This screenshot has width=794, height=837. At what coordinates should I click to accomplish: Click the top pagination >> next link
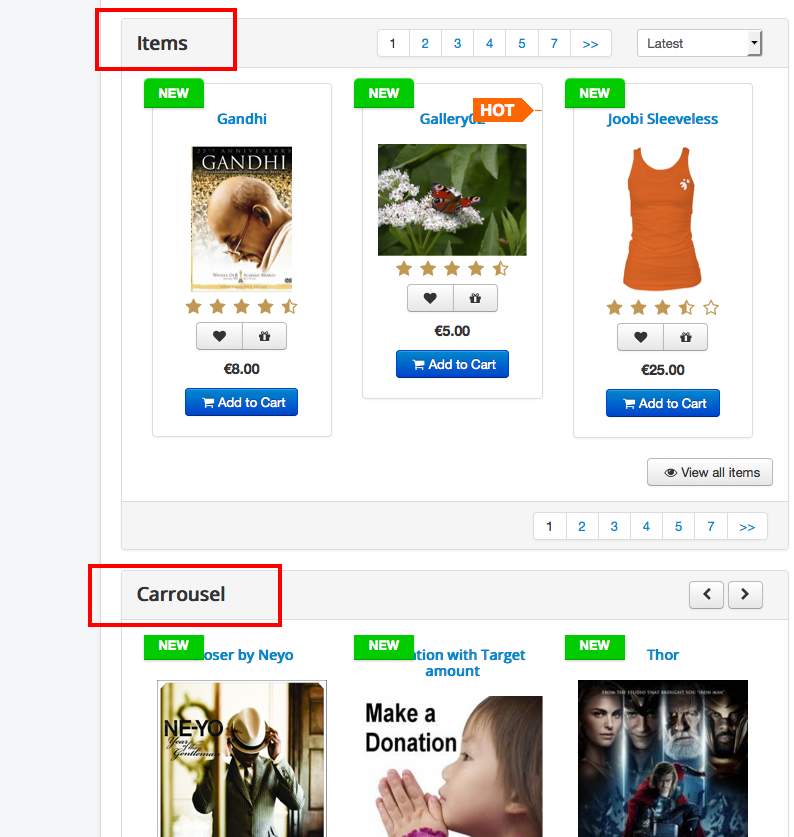pyautogui.click(x=590, y=43)
